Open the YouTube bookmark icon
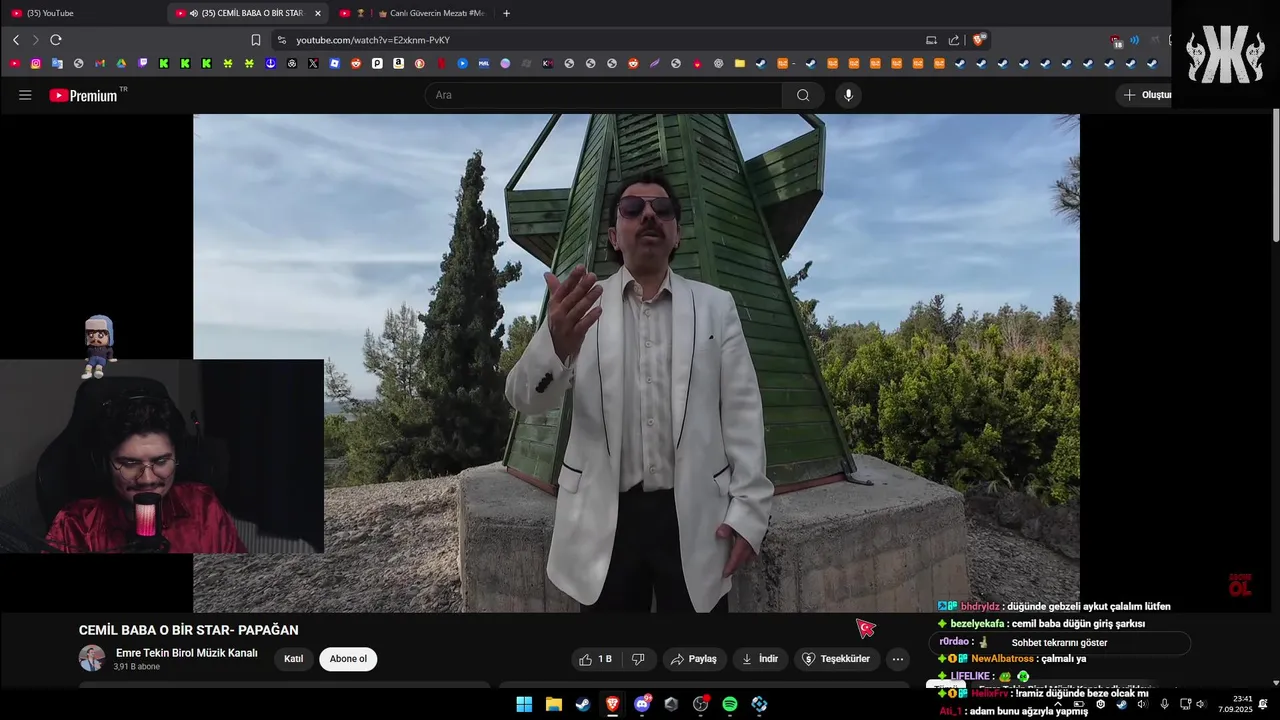 pyautogui.click(x=14, y=63)
